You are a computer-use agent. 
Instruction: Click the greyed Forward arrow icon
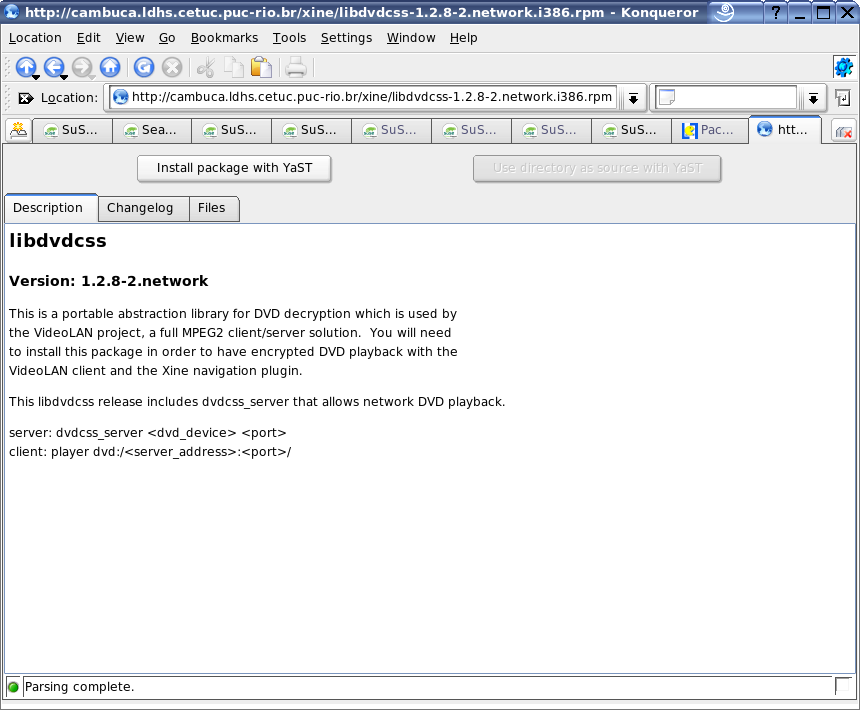[x=82, y=67]
